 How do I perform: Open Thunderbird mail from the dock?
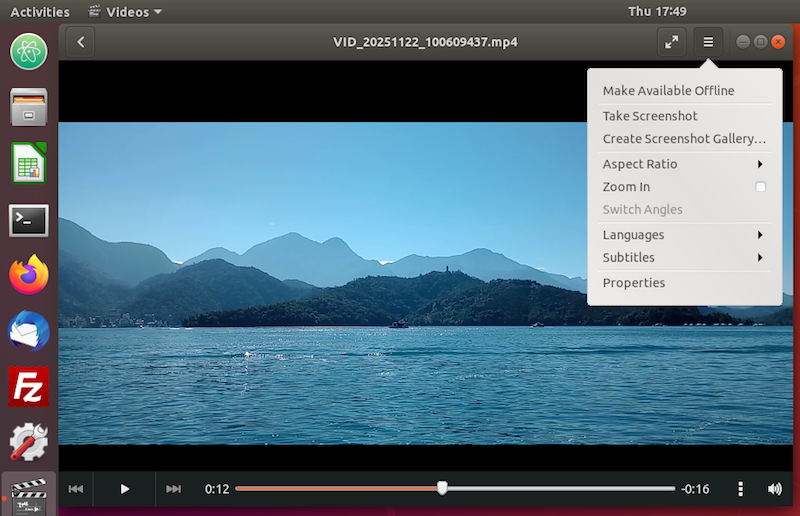point(29,331)
